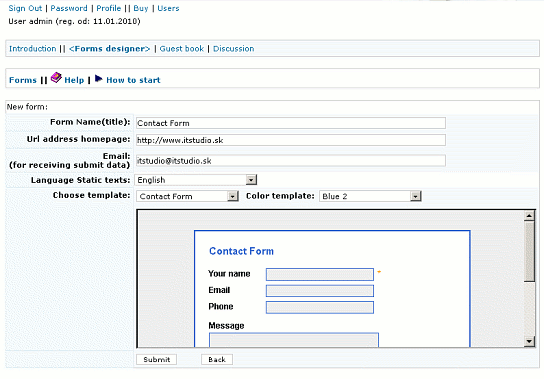The image size is (544, 379).
Task: Open the How to start link
Action: [133, 80]
